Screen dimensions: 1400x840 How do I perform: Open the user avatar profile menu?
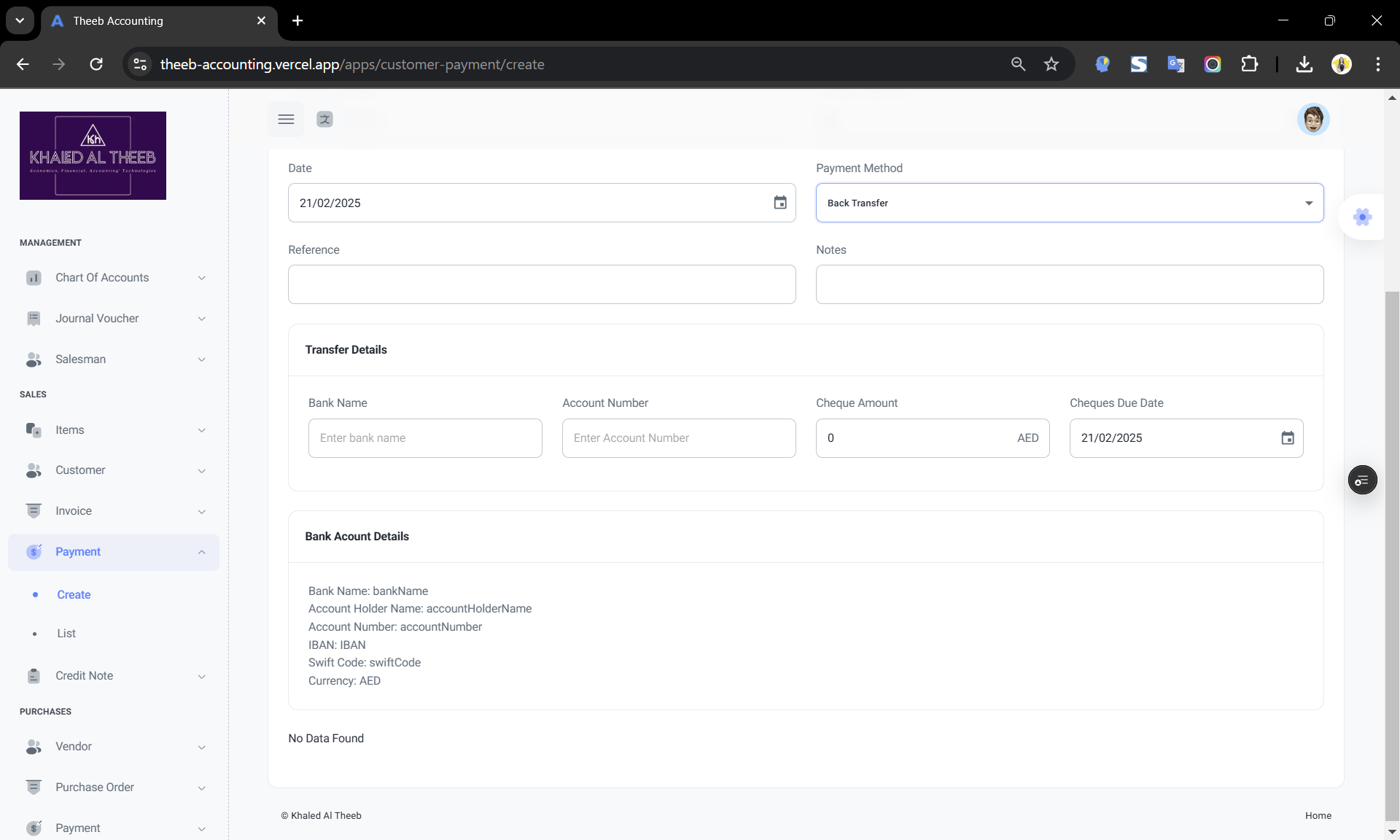point(1313,120)
